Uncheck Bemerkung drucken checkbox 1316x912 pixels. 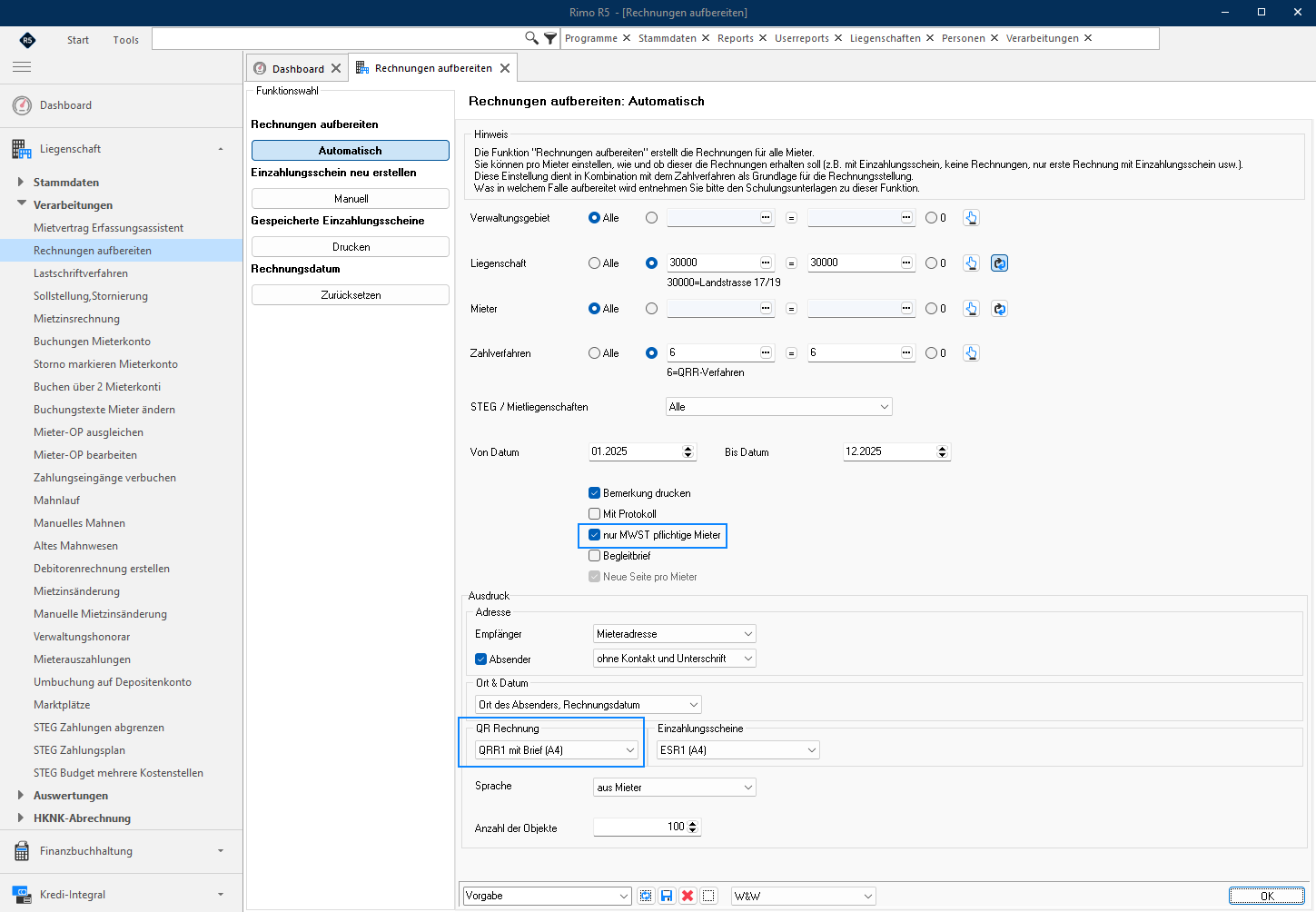click(594, 493)
